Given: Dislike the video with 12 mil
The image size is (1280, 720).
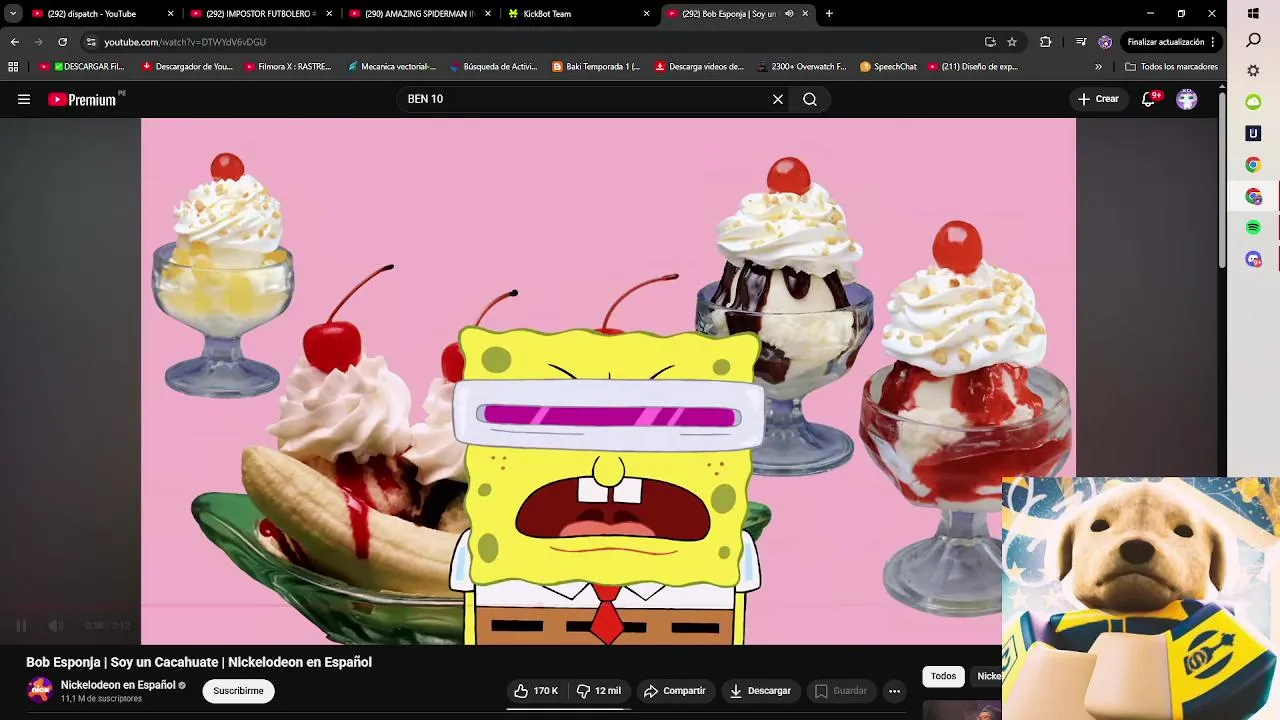Looking at the screenshot, I should tap(598, 691).
